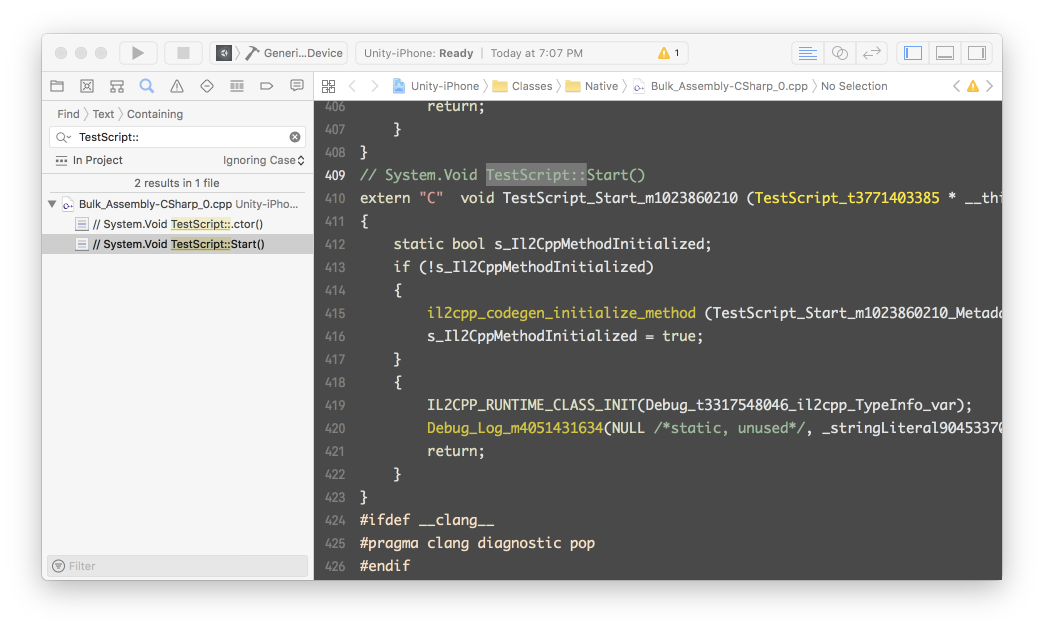This screenshot has height=630, width=1044.
Task: Open the Test navigator diamond icon
Action: pyautogui.click(x=207, y=86)
